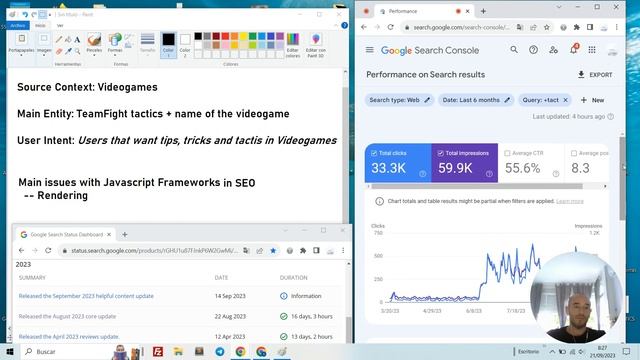Viewport: 640px width, 360px height.
Task: Open extensions puzzle icon in Performance window
Action: point(576,27)
